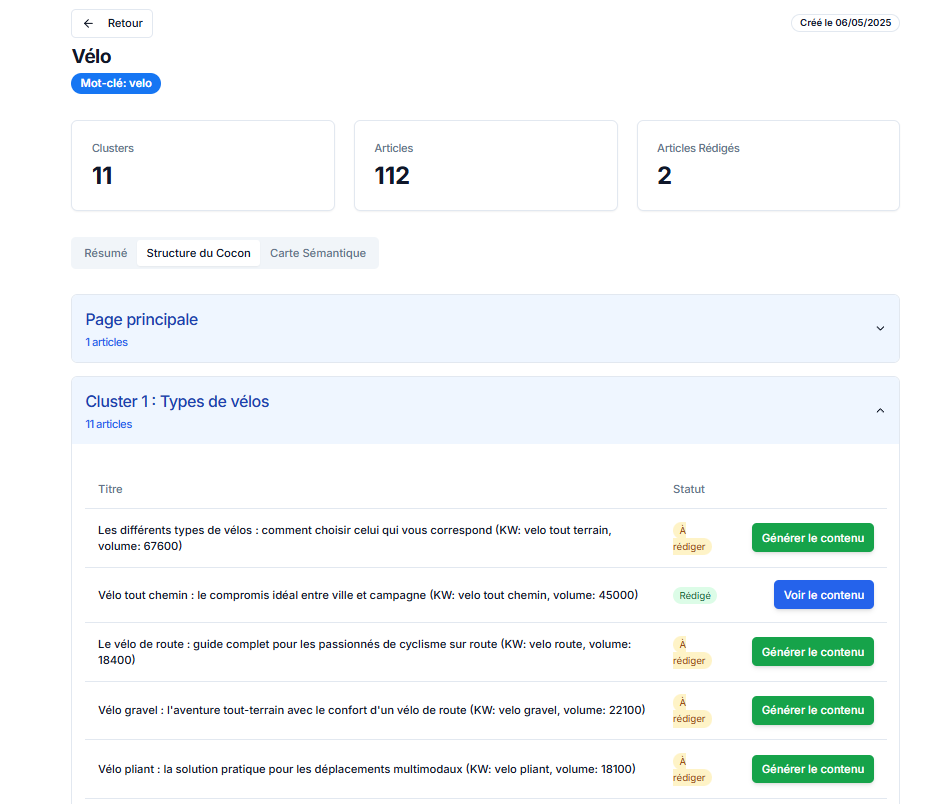Click the Rédigé status badge
925x805 pixels.
pos(694,596)
